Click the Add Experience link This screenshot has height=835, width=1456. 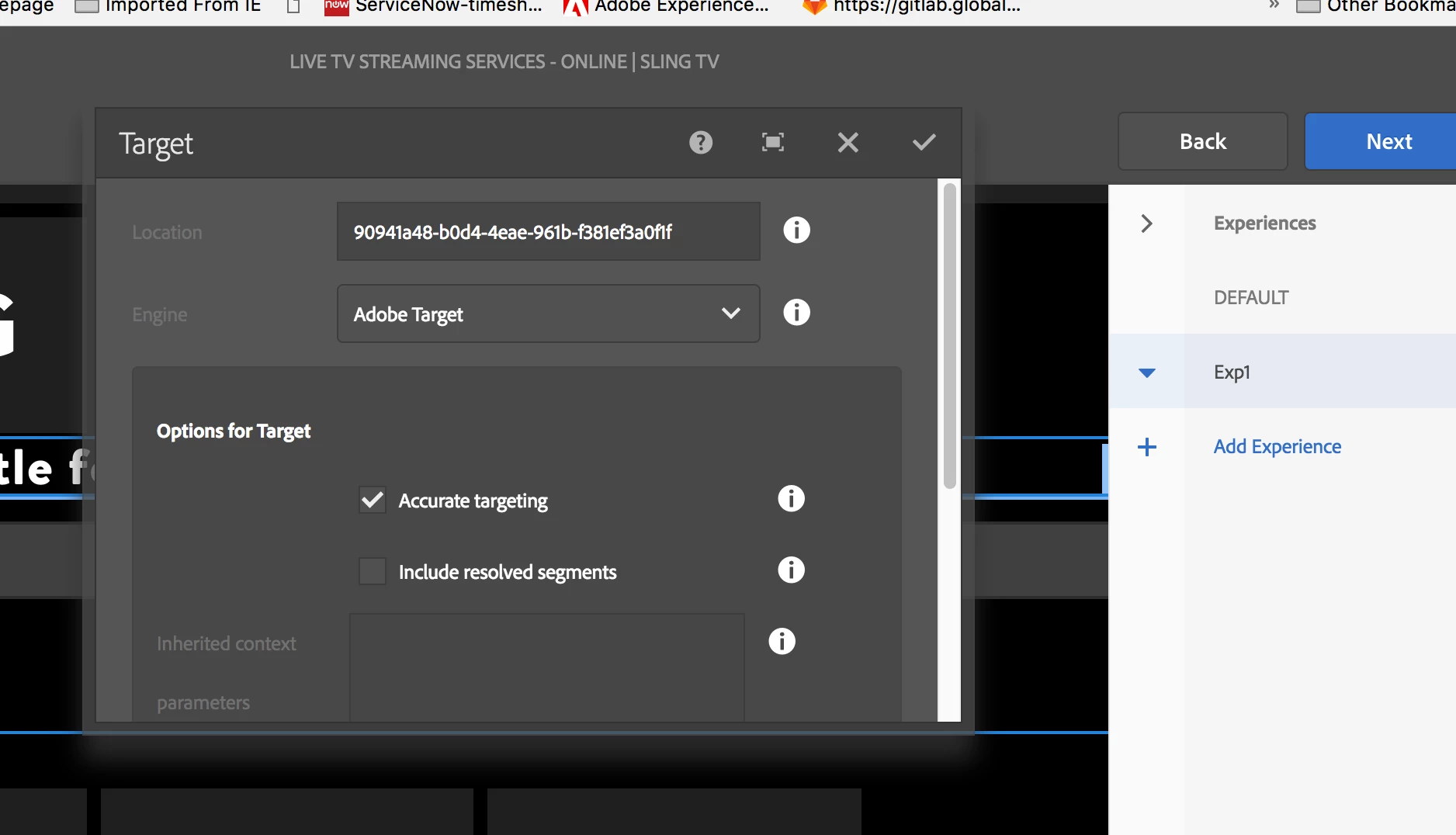pos(1277,447)
